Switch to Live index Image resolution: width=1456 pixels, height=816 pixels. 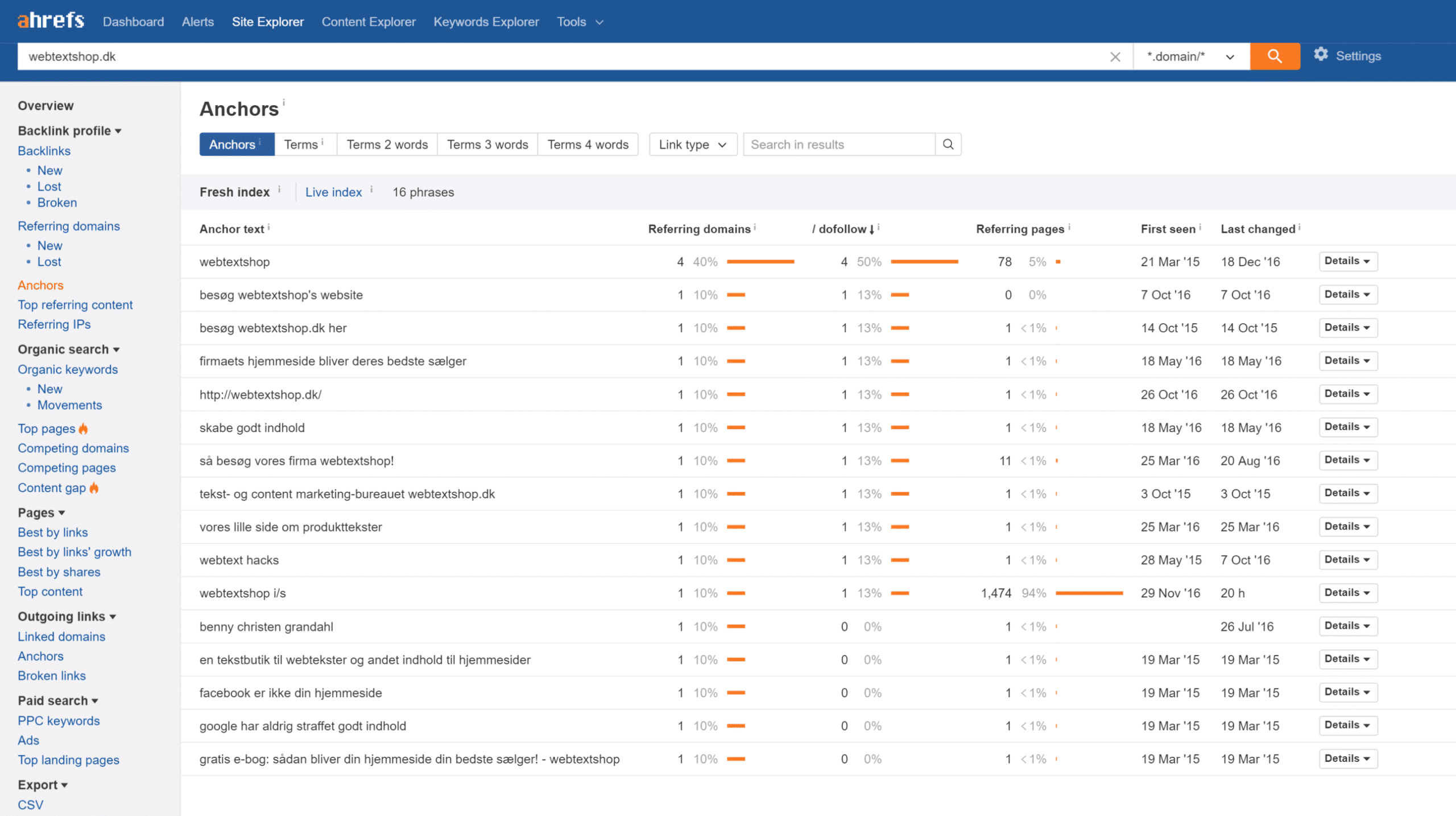point(333,192)
